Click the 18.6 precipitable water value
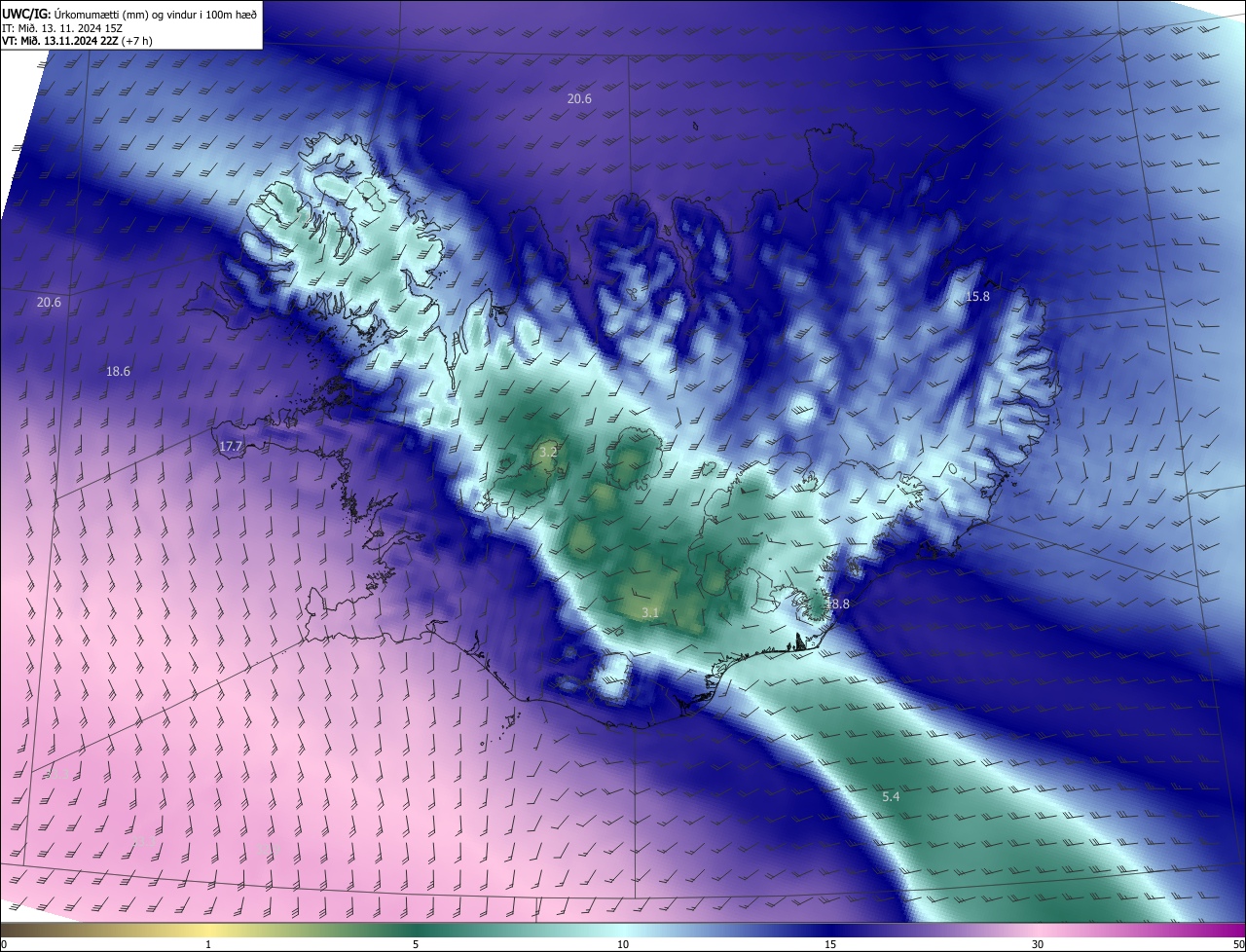This screenshot has width=1246, height=952. (118, 371)
